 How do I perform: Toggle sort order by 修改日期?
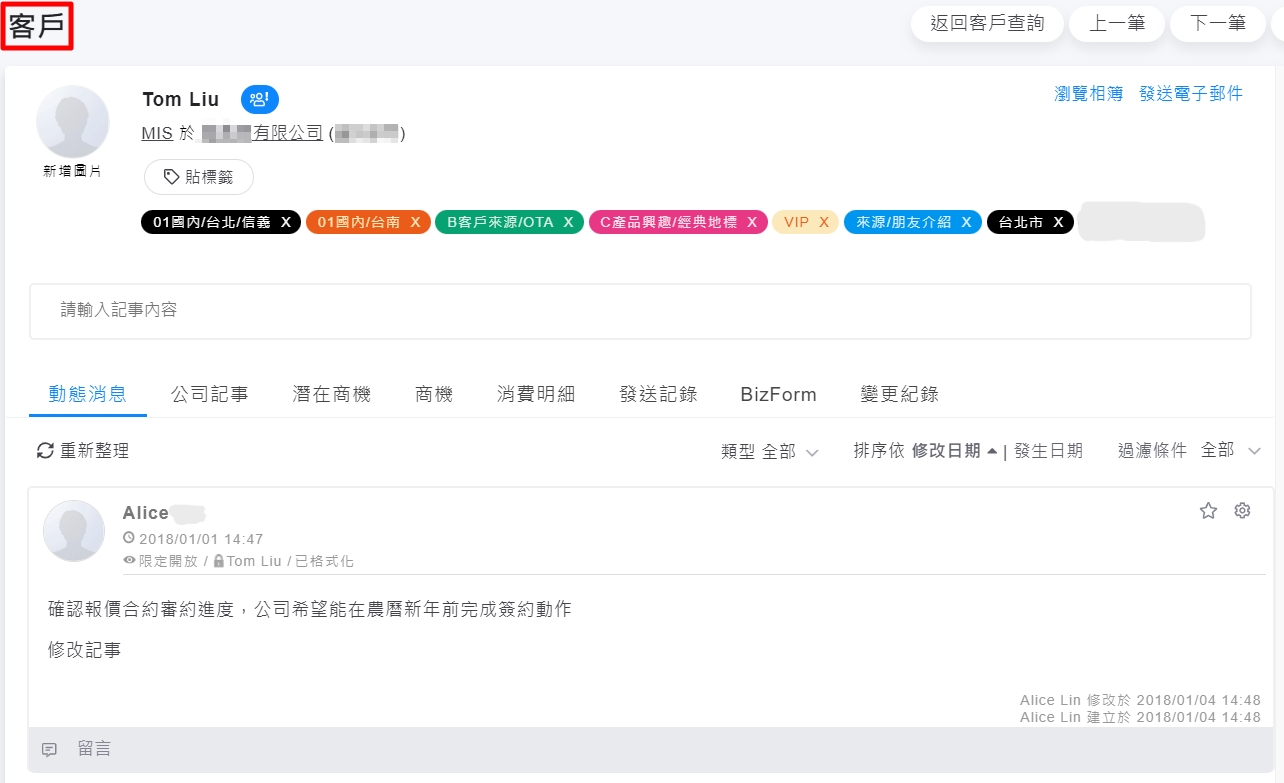click(x=954, y=451)
